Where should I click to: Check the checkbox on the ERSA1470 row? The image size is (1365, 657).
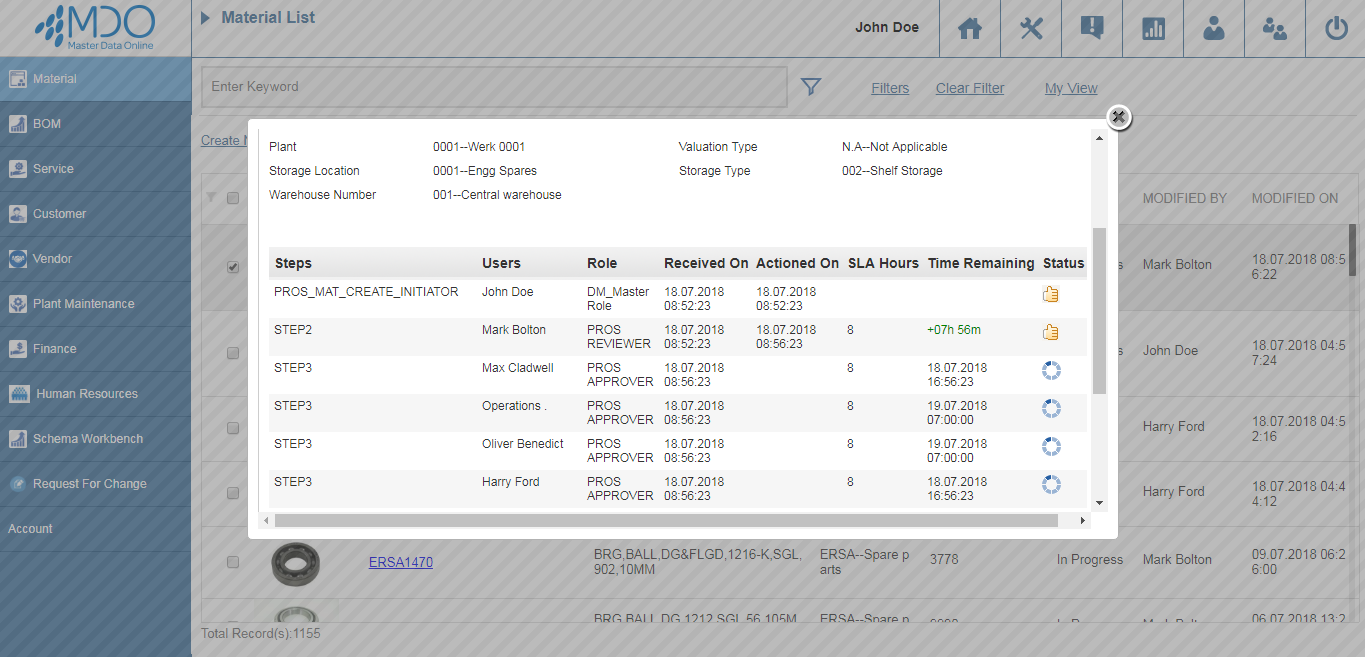[233, 561]
